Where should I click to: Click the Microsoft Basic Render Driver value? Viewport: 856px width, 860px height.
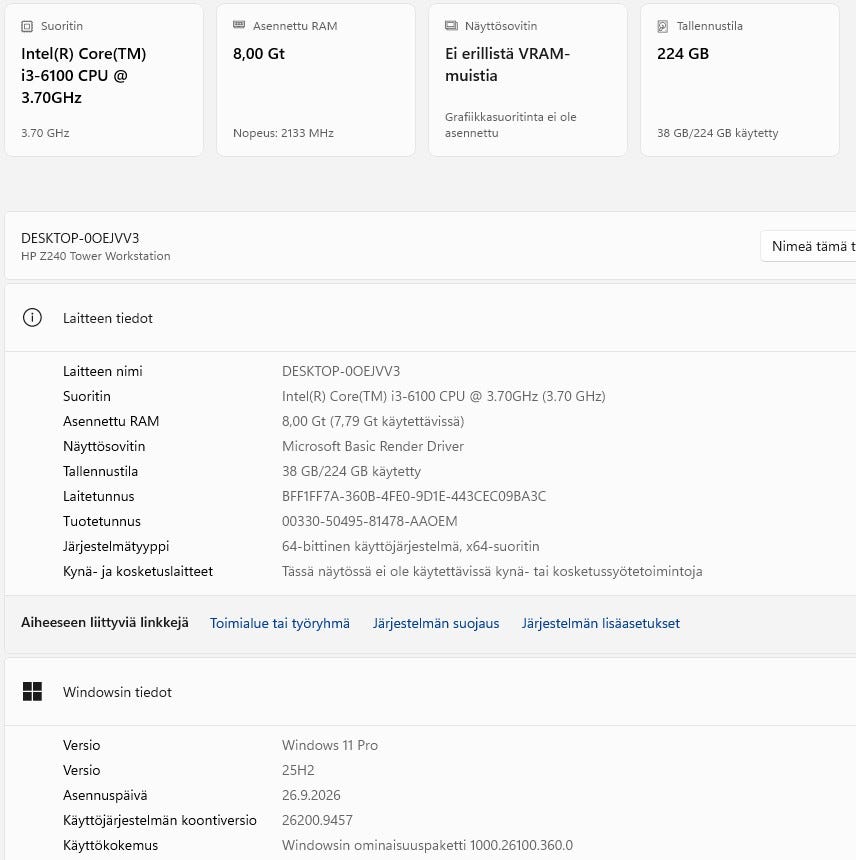[x=373, y=446]
